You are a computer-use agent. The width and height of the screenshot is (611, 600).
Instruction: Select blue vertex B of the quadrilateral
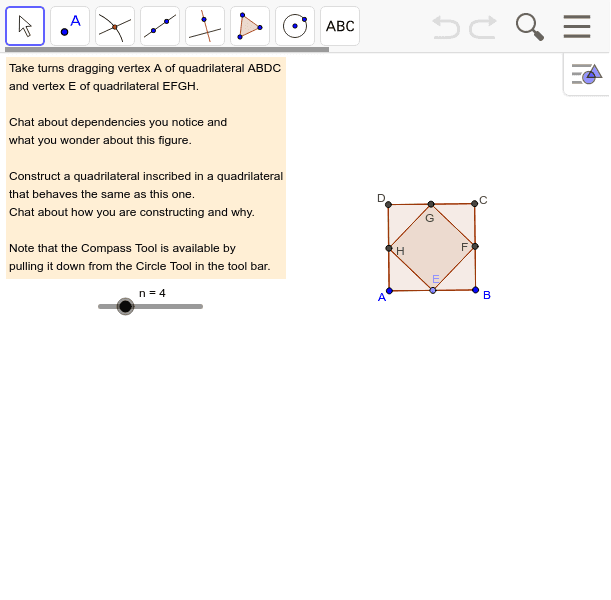475,290
